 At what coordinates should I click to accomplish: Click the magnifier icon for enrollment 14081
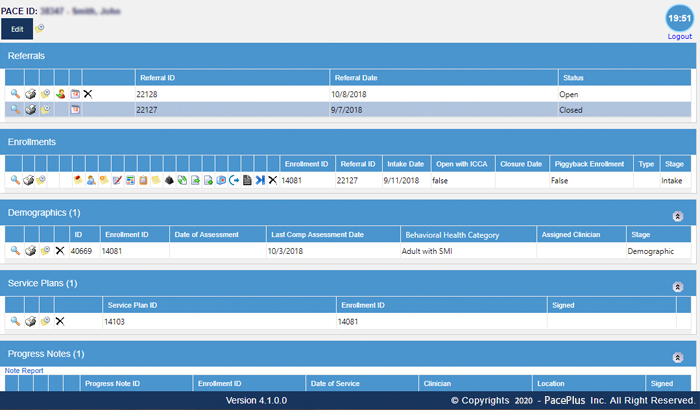tap(15, 180)
